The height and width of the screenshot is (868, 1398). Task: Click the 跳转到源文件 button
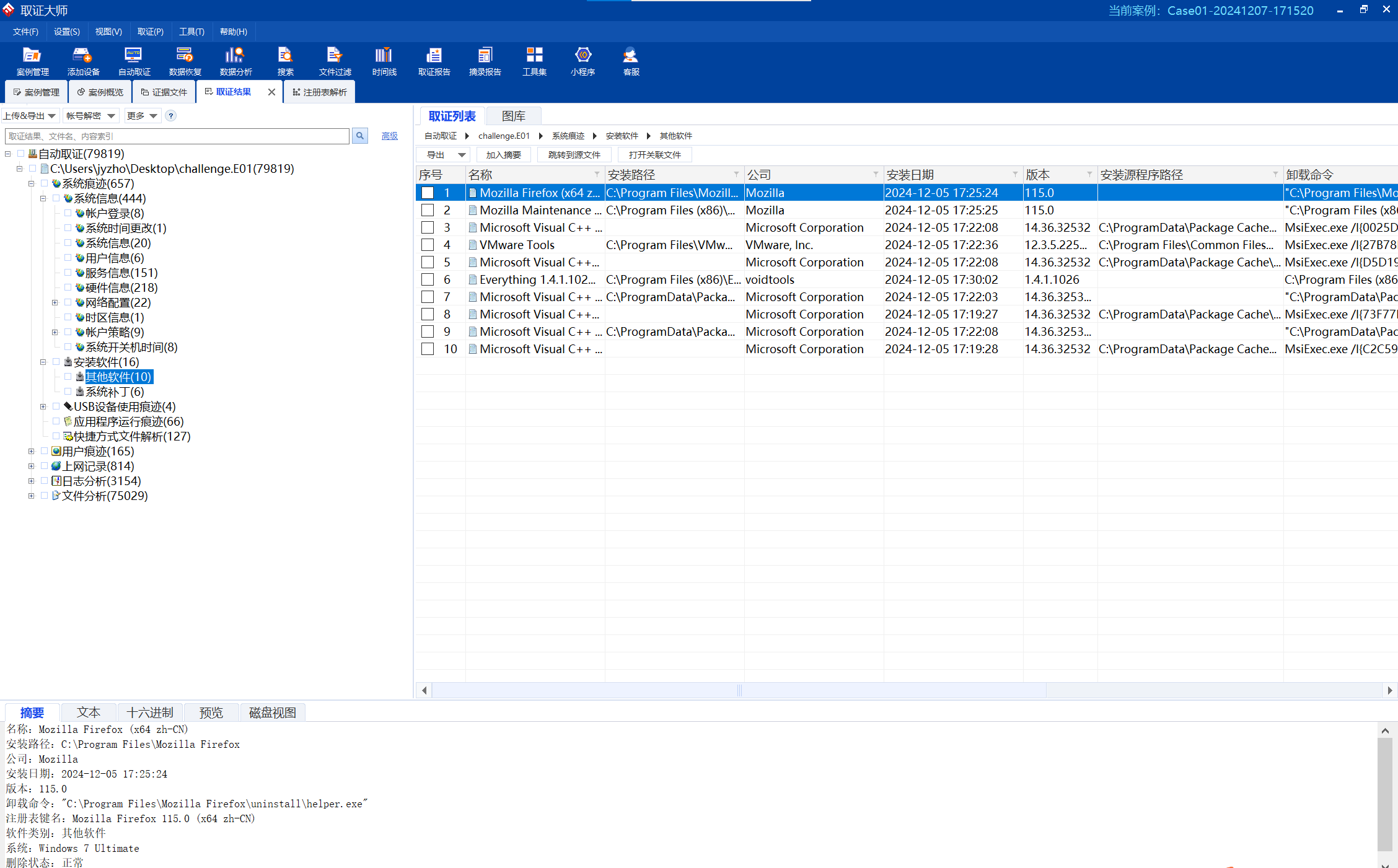click(574, 154)
